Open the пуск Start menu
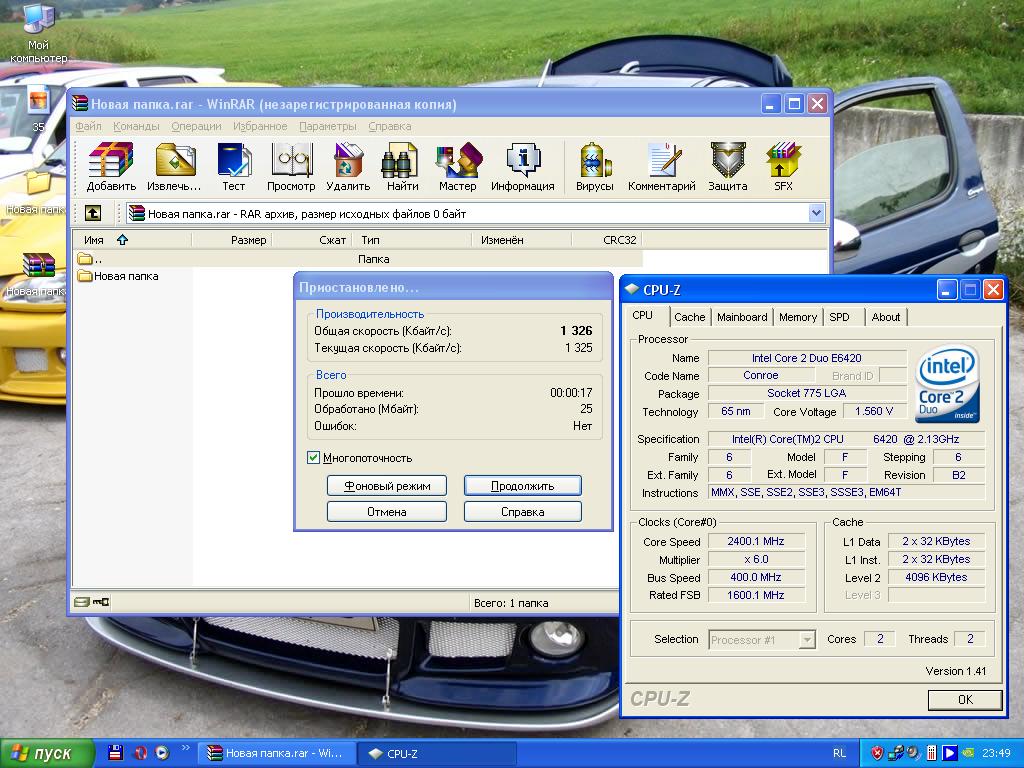This screenshot has width=1024, height=768. coord(46,753)
